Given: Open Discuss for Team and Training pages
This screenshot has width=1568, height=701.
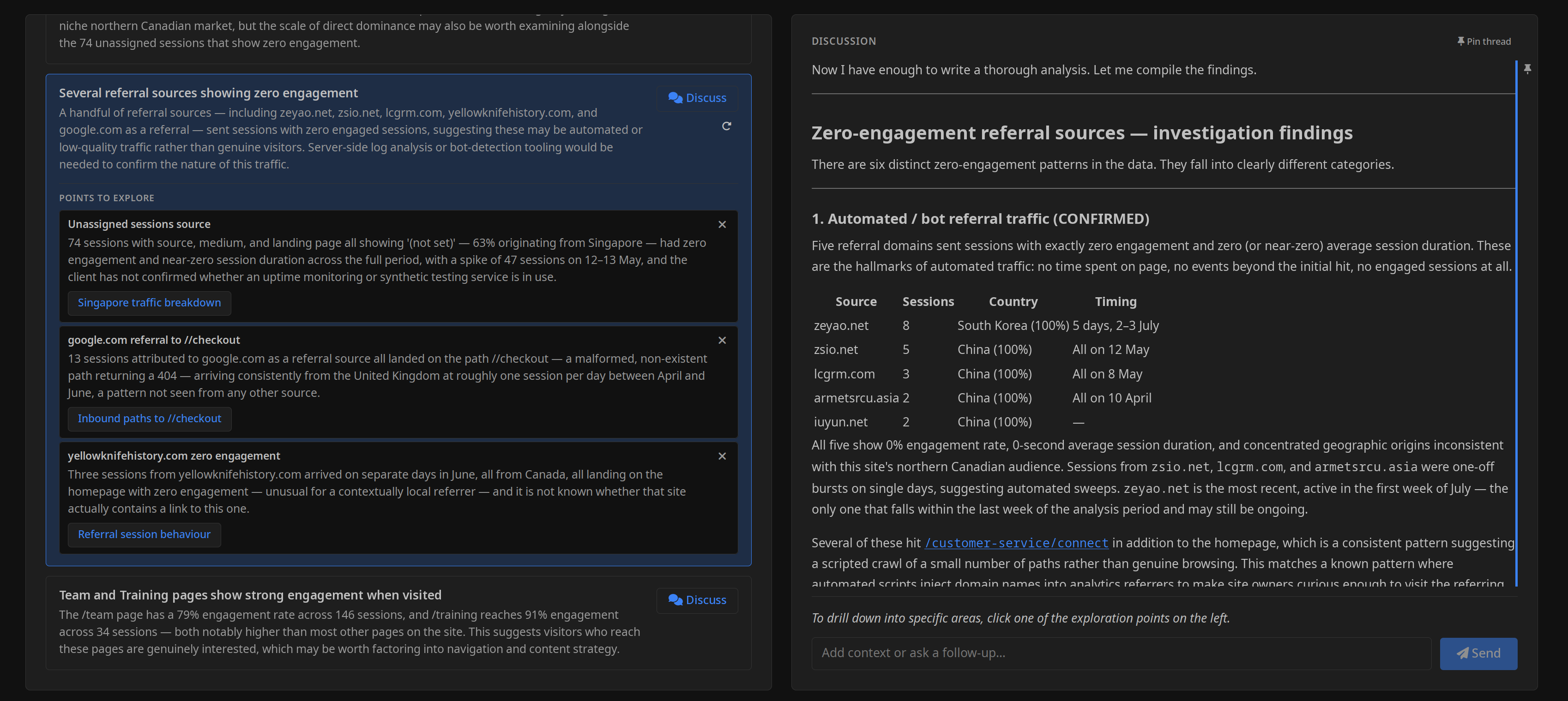Looking at the screenshot, I should [697, 600].
